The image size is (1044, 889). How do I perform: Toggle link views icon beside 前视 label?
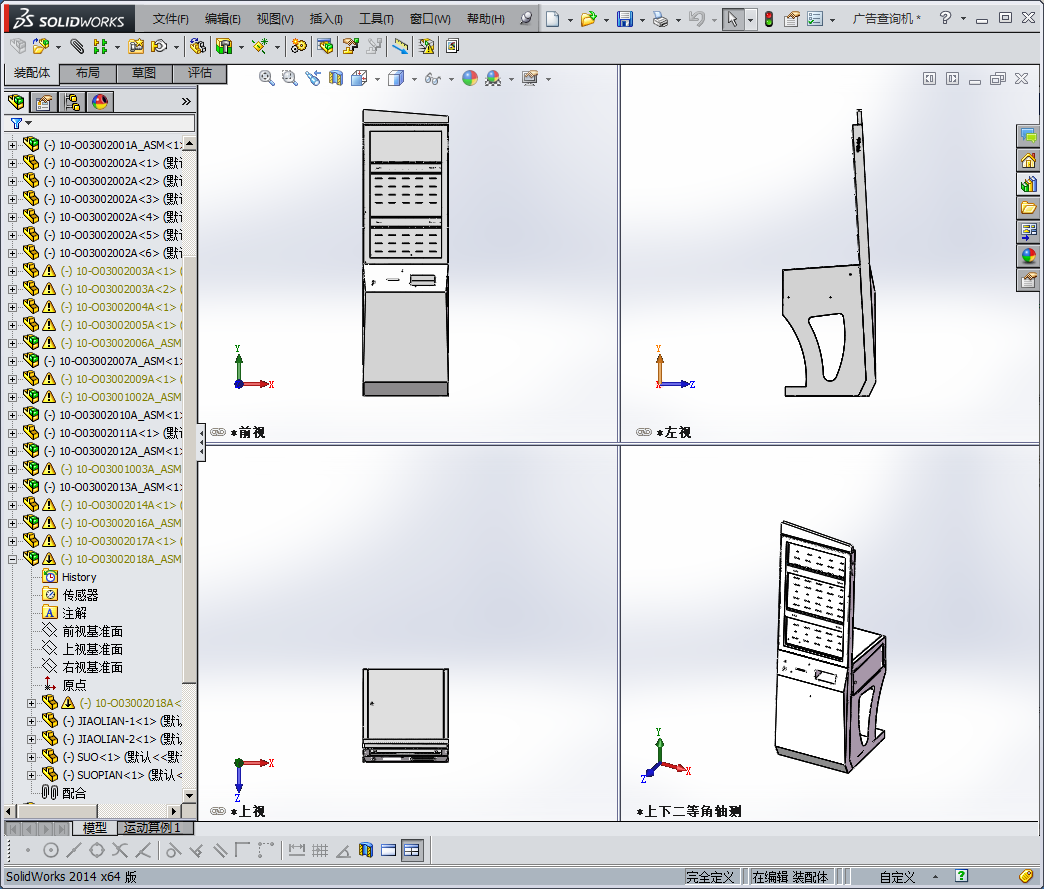218,433
